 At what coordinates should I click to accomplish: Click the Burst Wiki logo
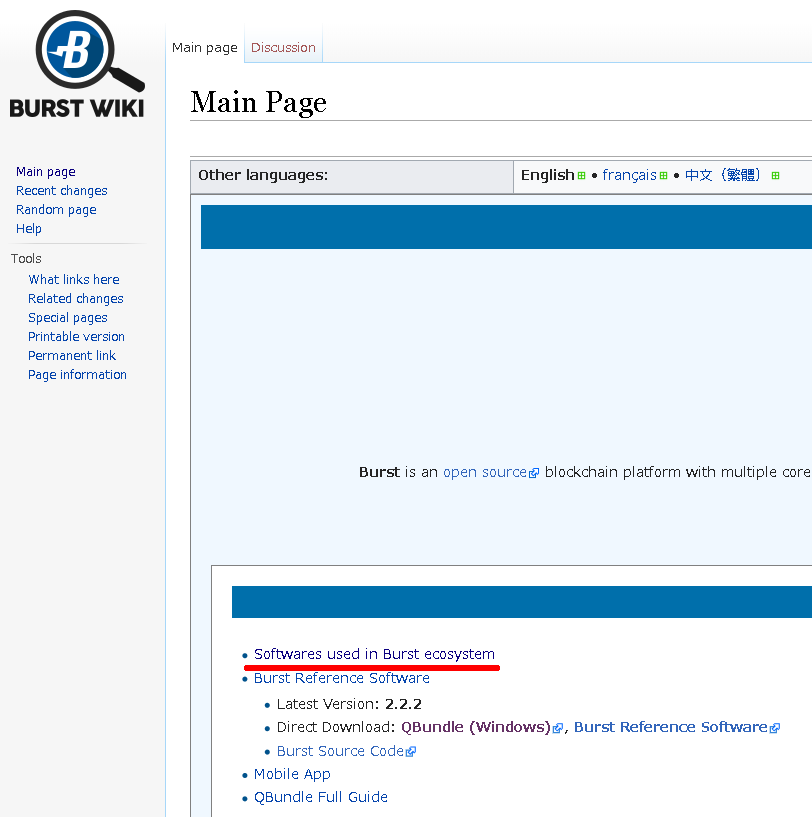click(77, 65)
